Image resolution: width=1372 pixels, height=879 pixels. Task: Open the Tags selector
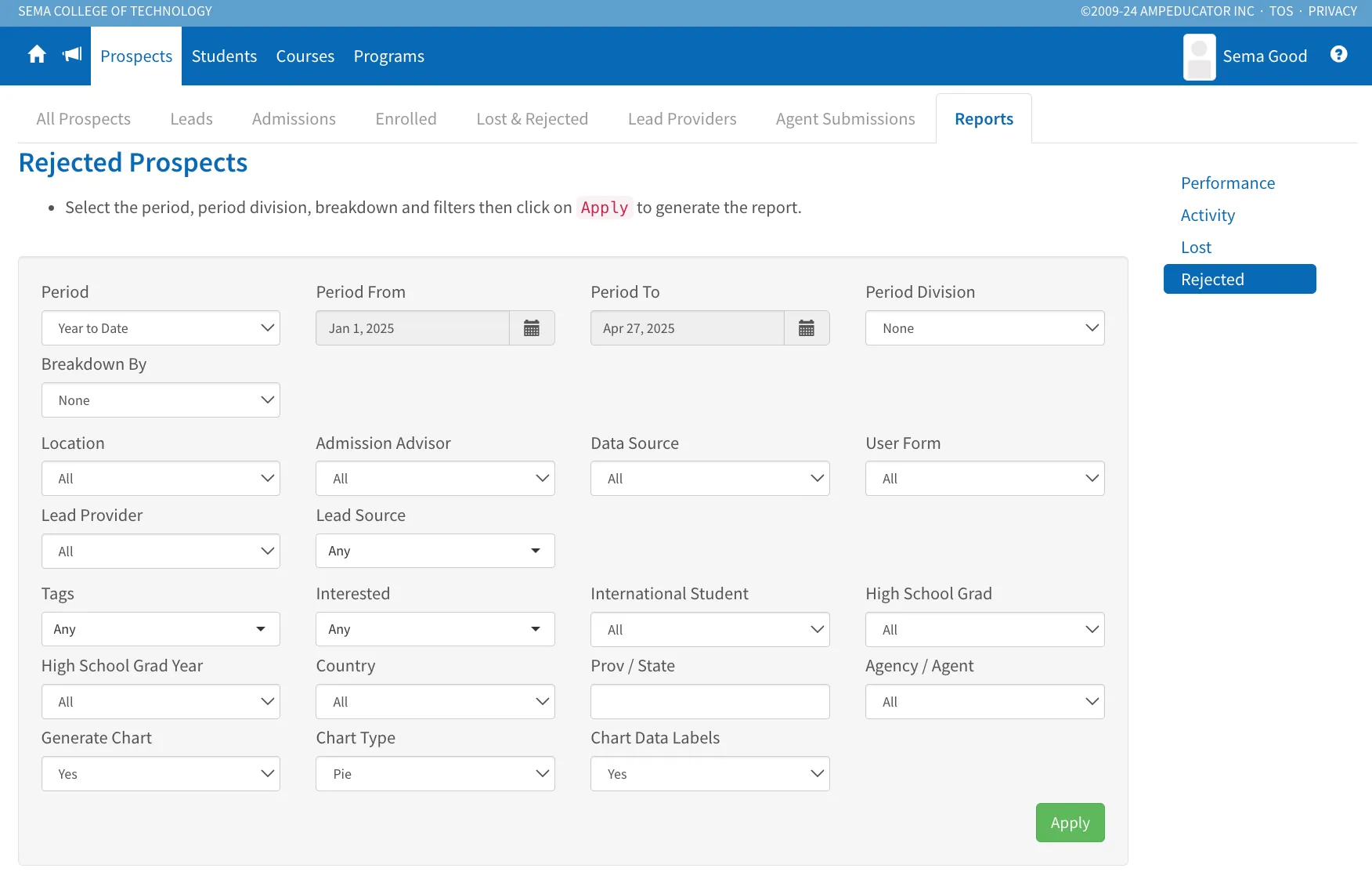(161, 629)
